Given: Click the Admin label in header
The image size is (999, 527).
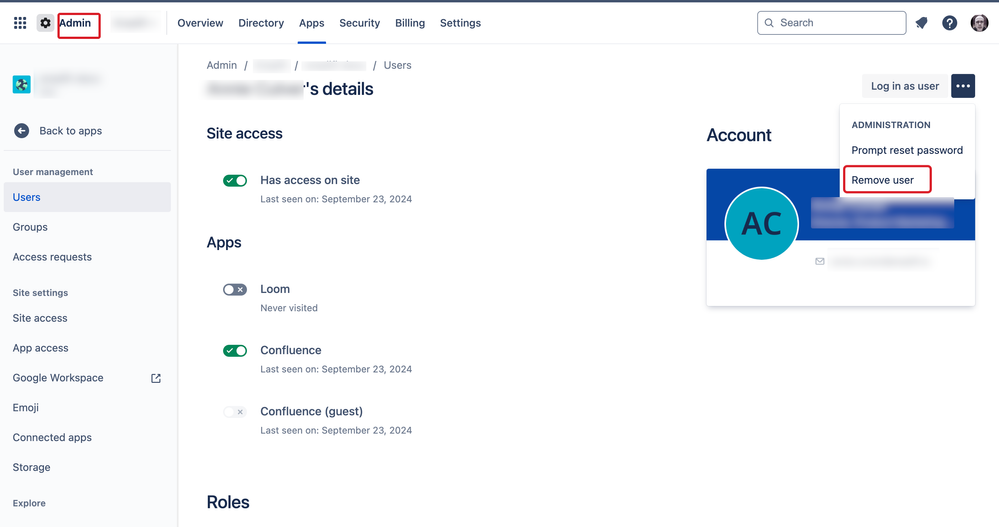Looking at the screenshot, I should (x=75, y=23).
